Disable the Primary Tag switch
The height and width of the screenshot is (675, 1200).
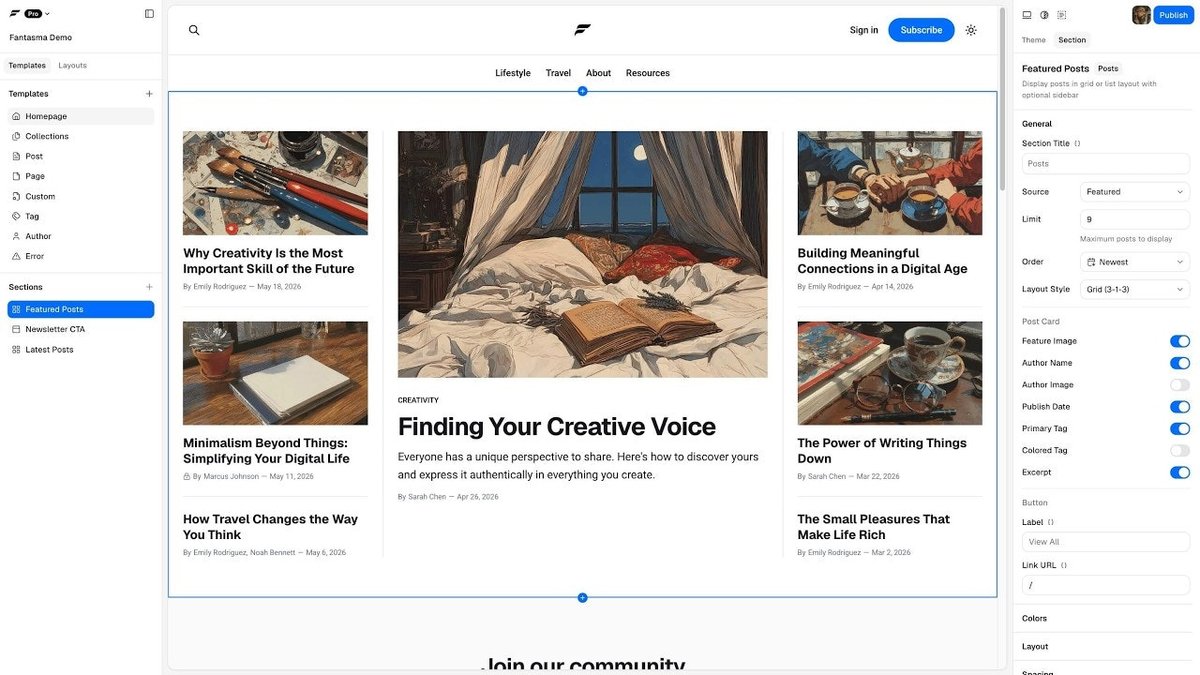[1180, 429]
